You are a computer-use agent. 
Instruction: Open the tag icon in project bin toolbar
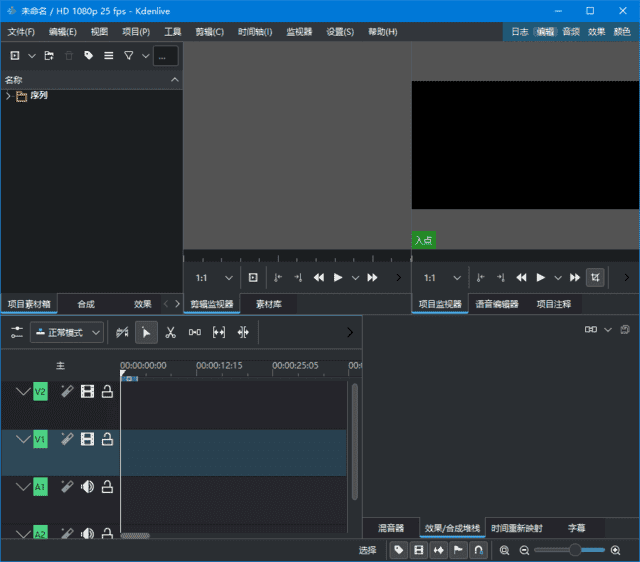pos(89,56)
